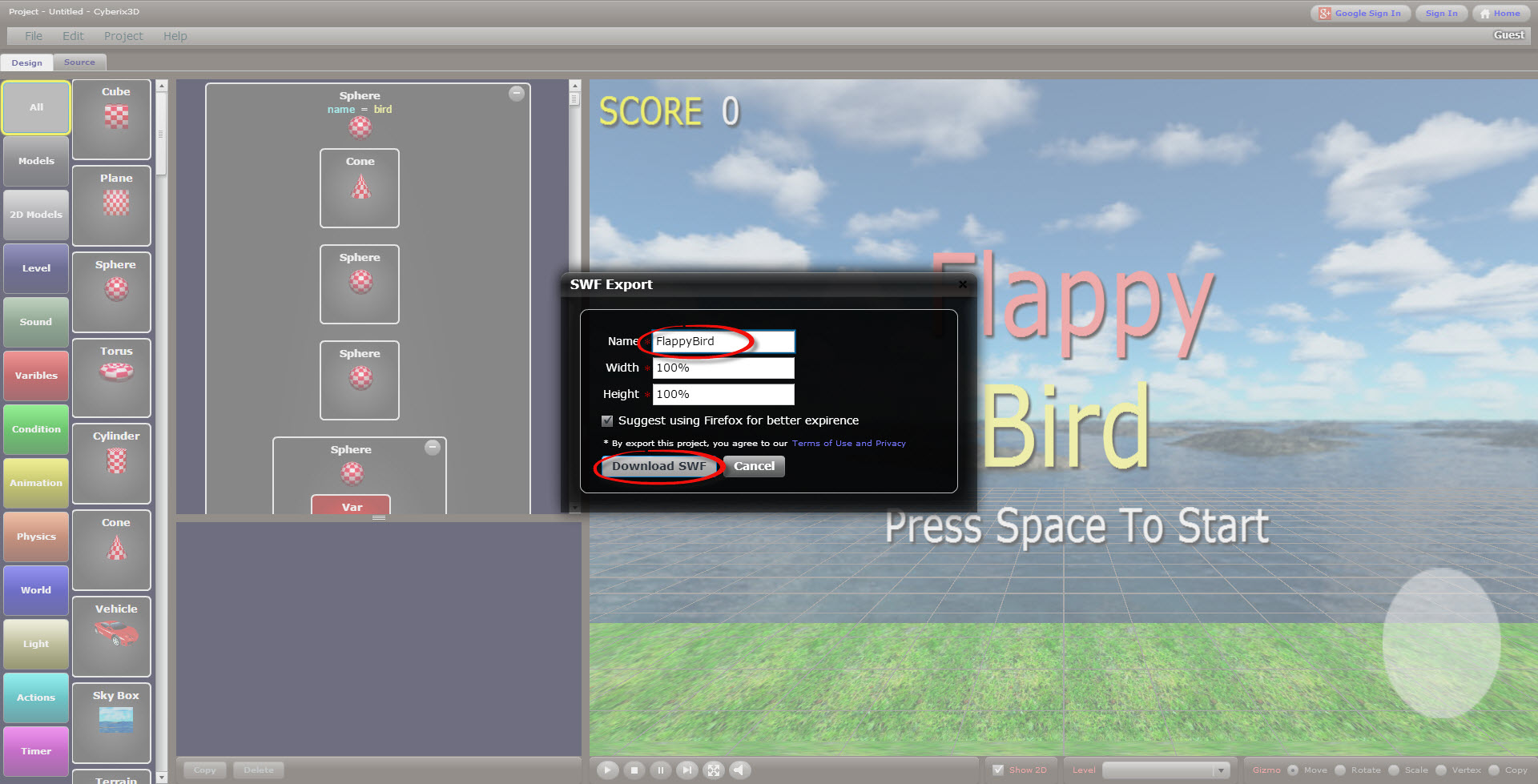Image resolution: width=1538 pixels, height=784 pixels.
Task: Click Google Sign In button
Action: (1360, 14)
